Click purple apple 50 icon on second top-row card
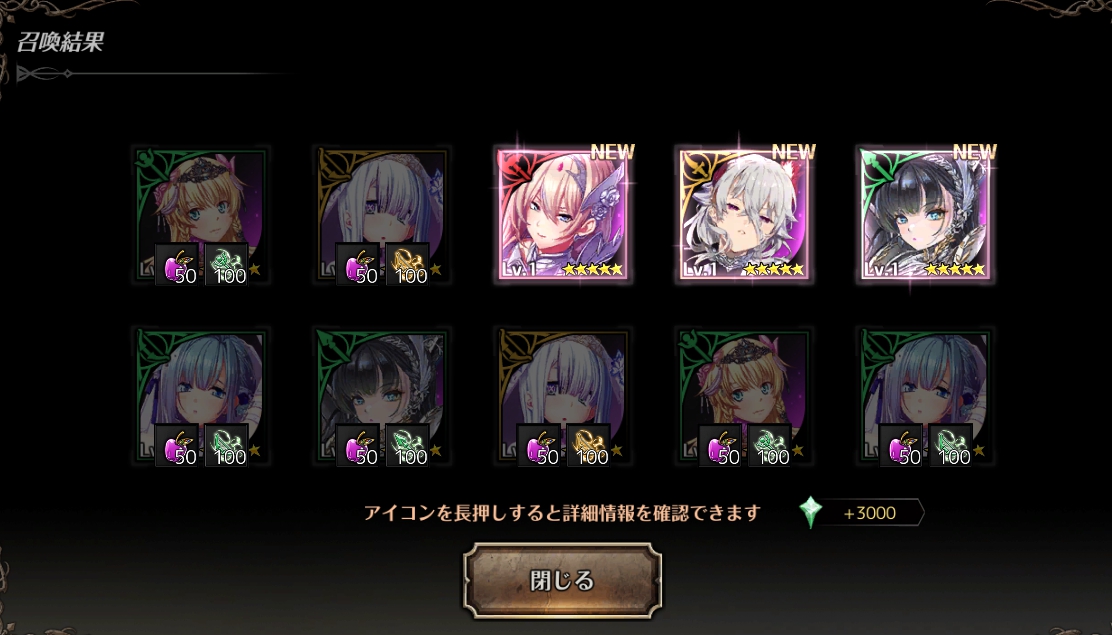 357,265
